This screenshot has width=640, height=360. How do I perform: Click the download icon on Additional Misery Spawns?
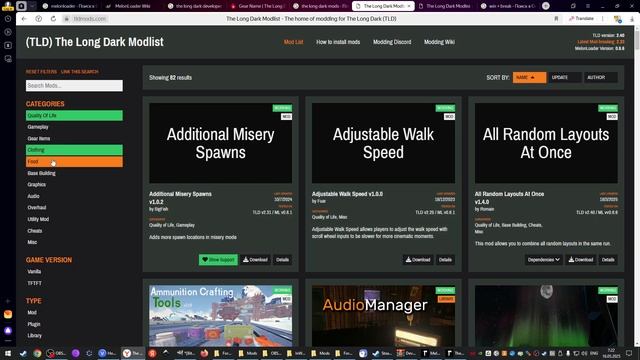[256, 260]
